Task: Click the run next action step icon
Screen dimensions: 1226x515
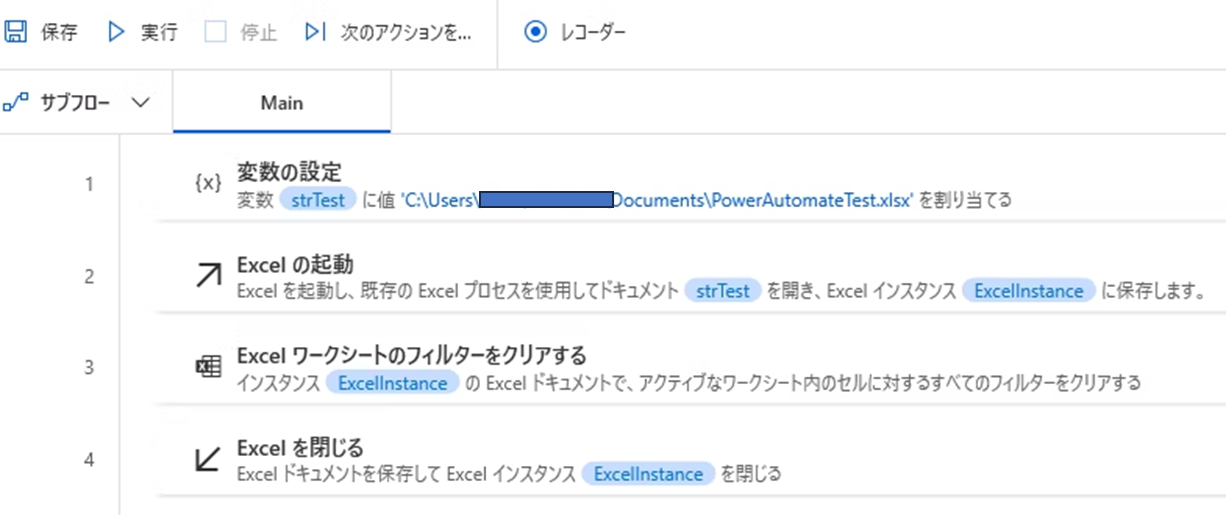Action: click(x=315, y=32)
